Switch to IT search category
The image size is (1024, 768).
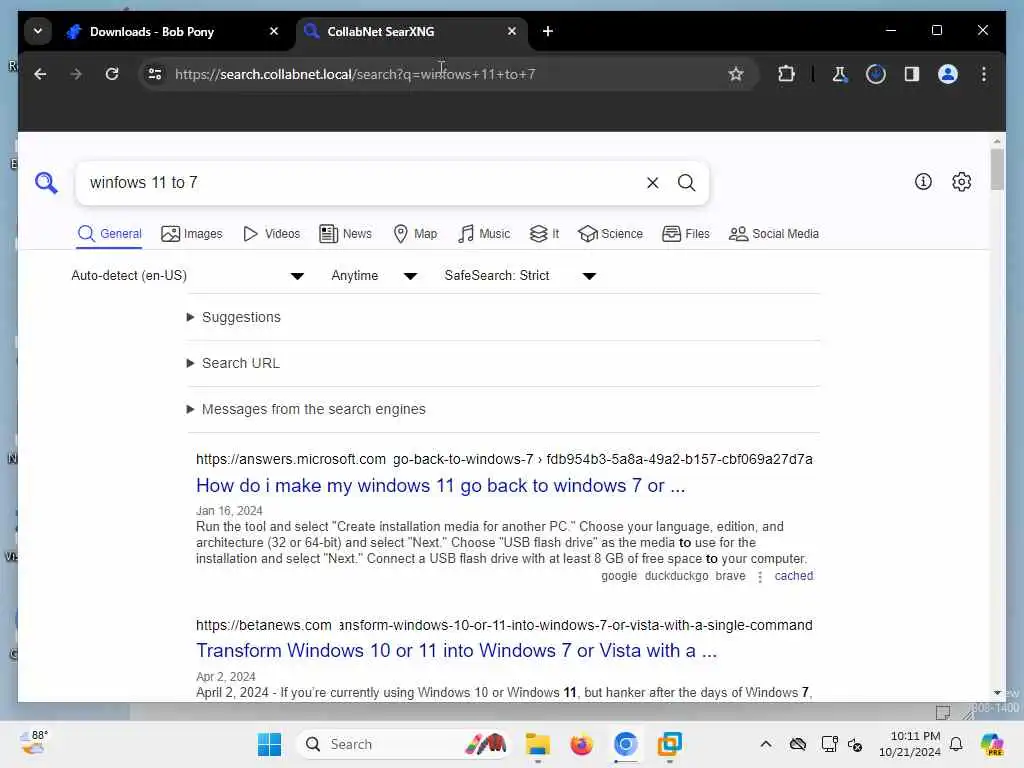coord(545,234)
